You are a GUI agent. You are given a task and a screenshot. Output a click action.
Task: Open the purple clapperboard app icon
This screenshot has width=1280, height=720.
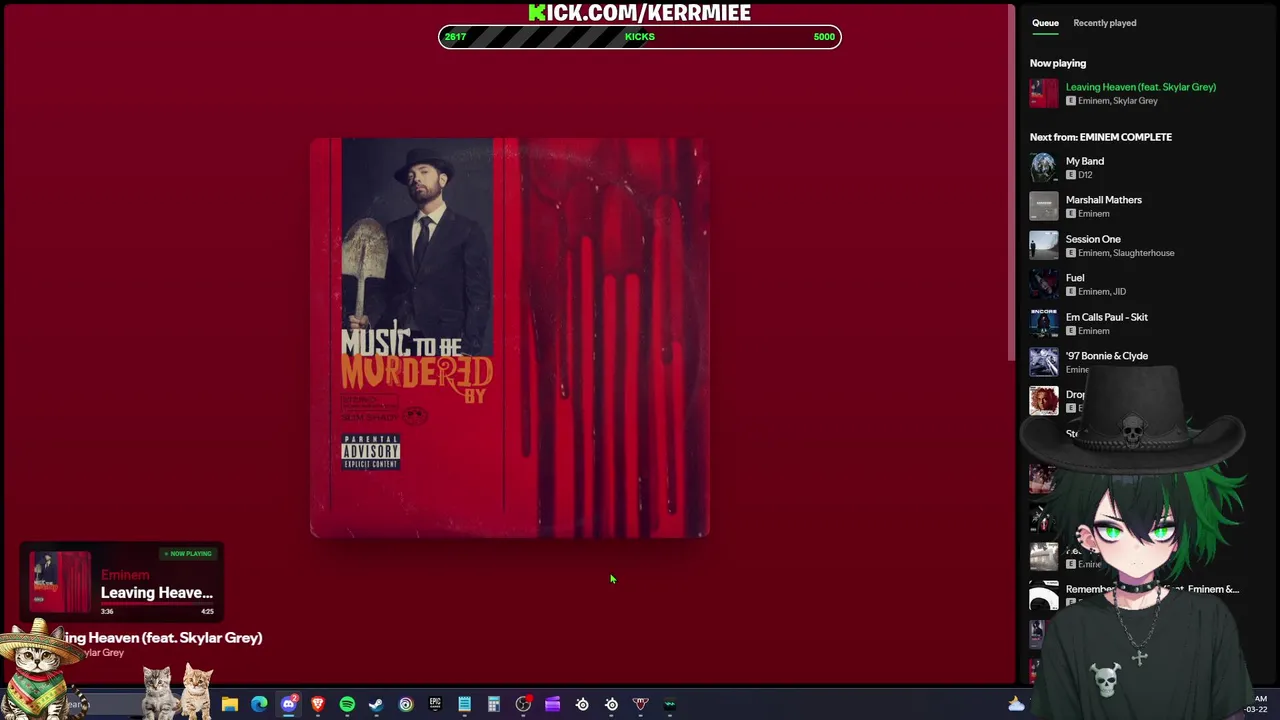click(552, 704)
